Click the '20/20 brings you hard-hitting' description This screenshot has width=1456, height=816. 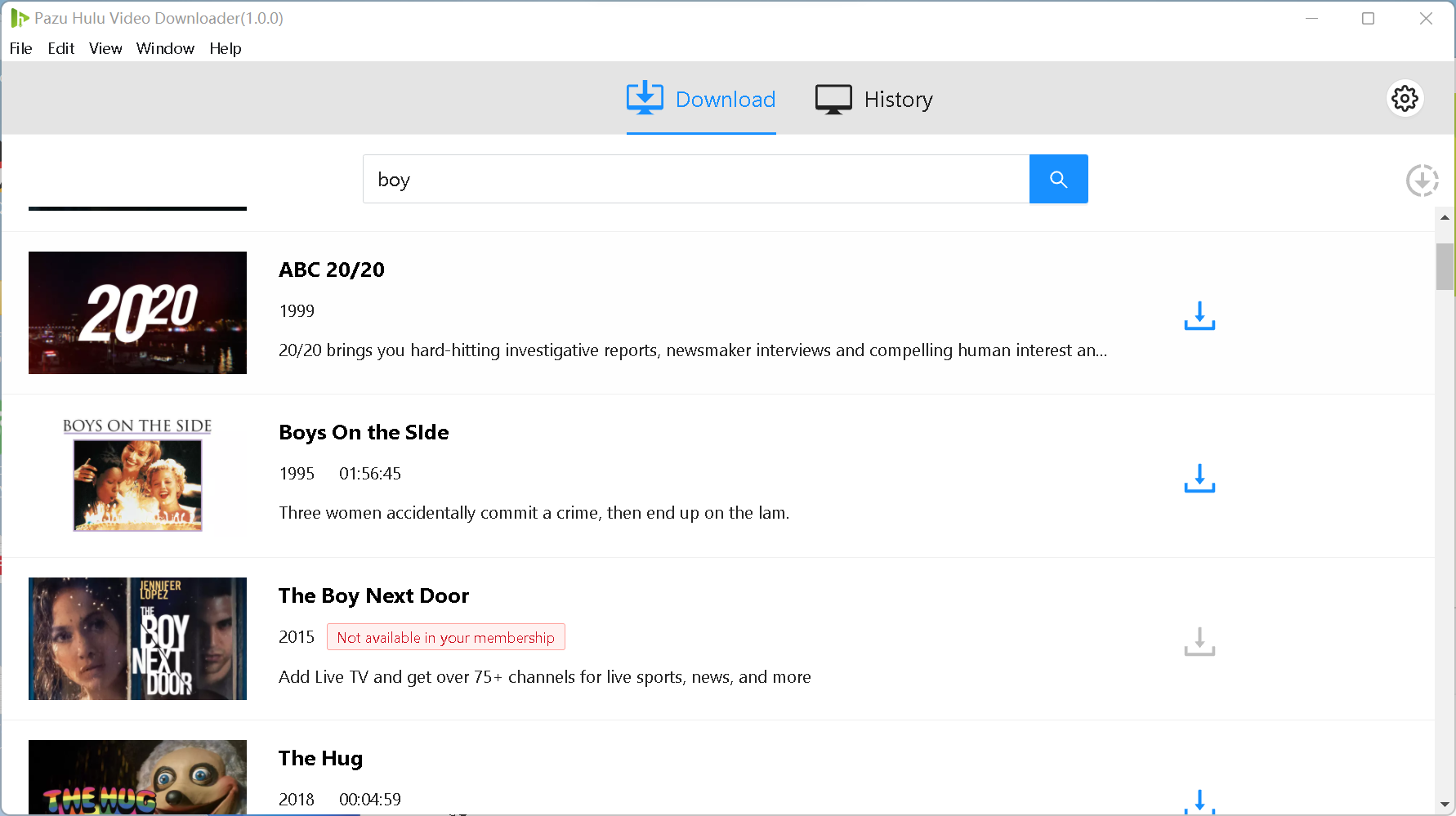pyautogui.click(x=693, y=350)
